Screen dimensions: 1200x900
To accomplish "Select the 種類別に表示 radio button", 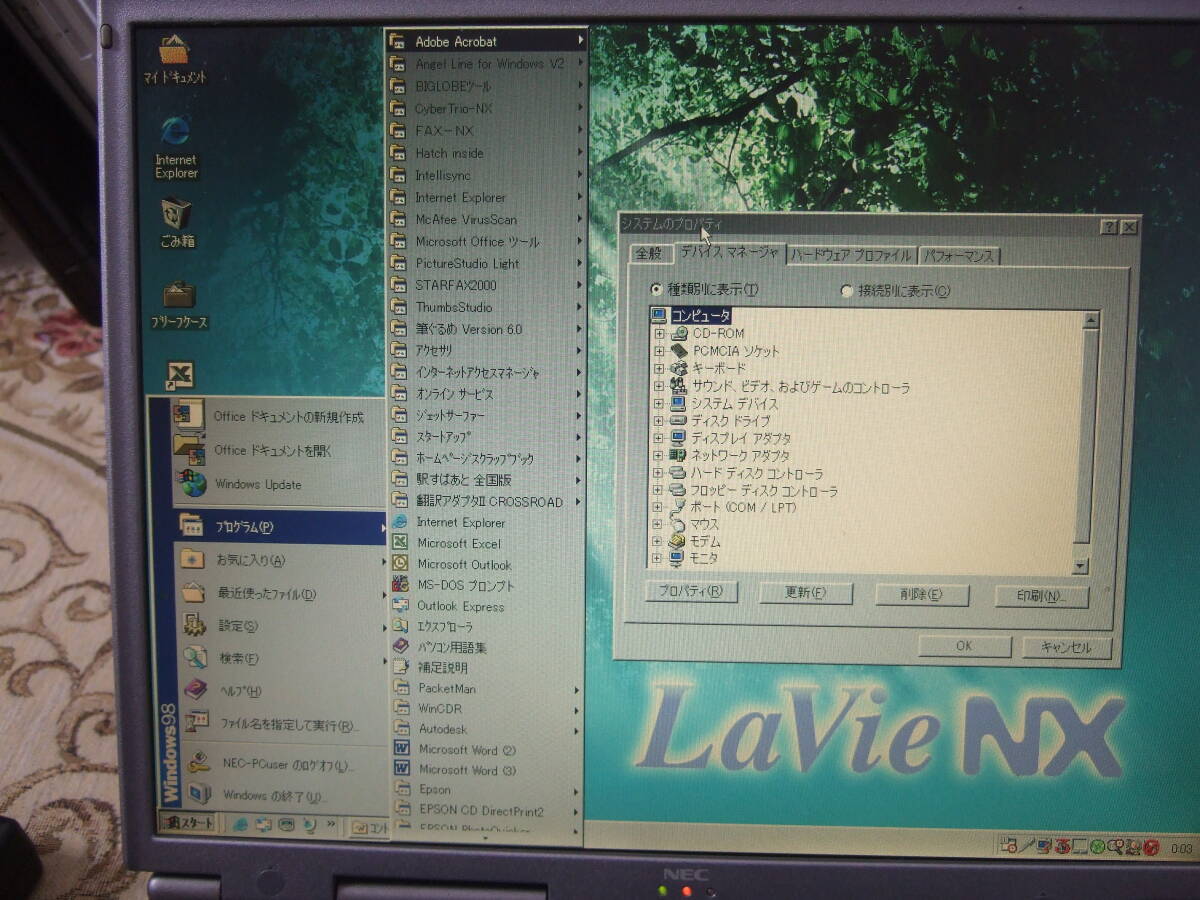I will (x=656, y=290).
